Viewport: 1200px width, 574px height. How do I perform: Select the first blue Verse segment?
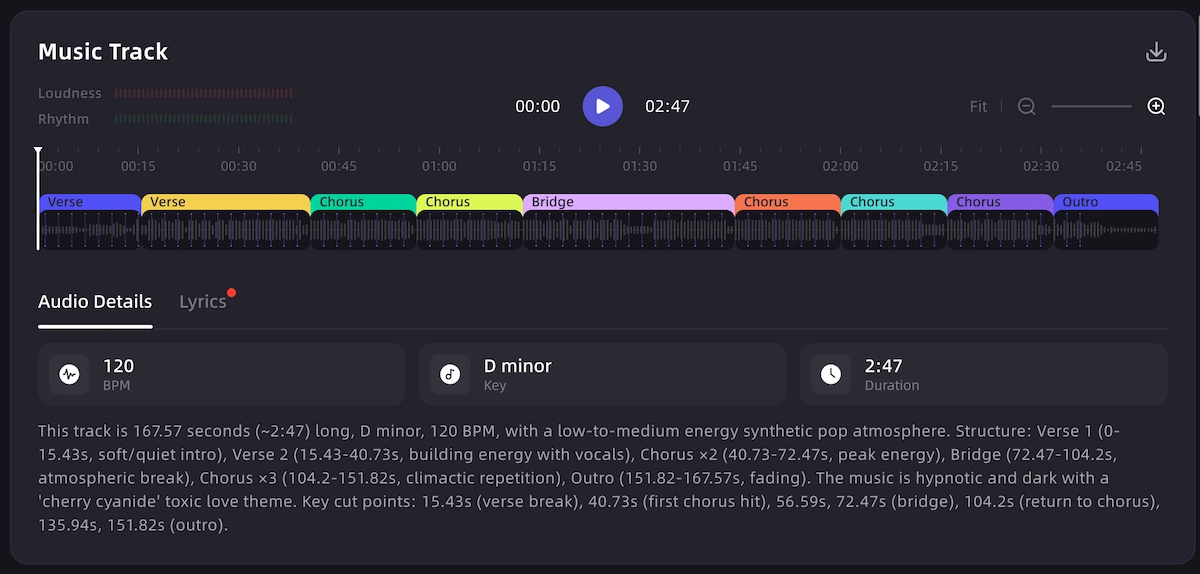[x=90, y=202]
